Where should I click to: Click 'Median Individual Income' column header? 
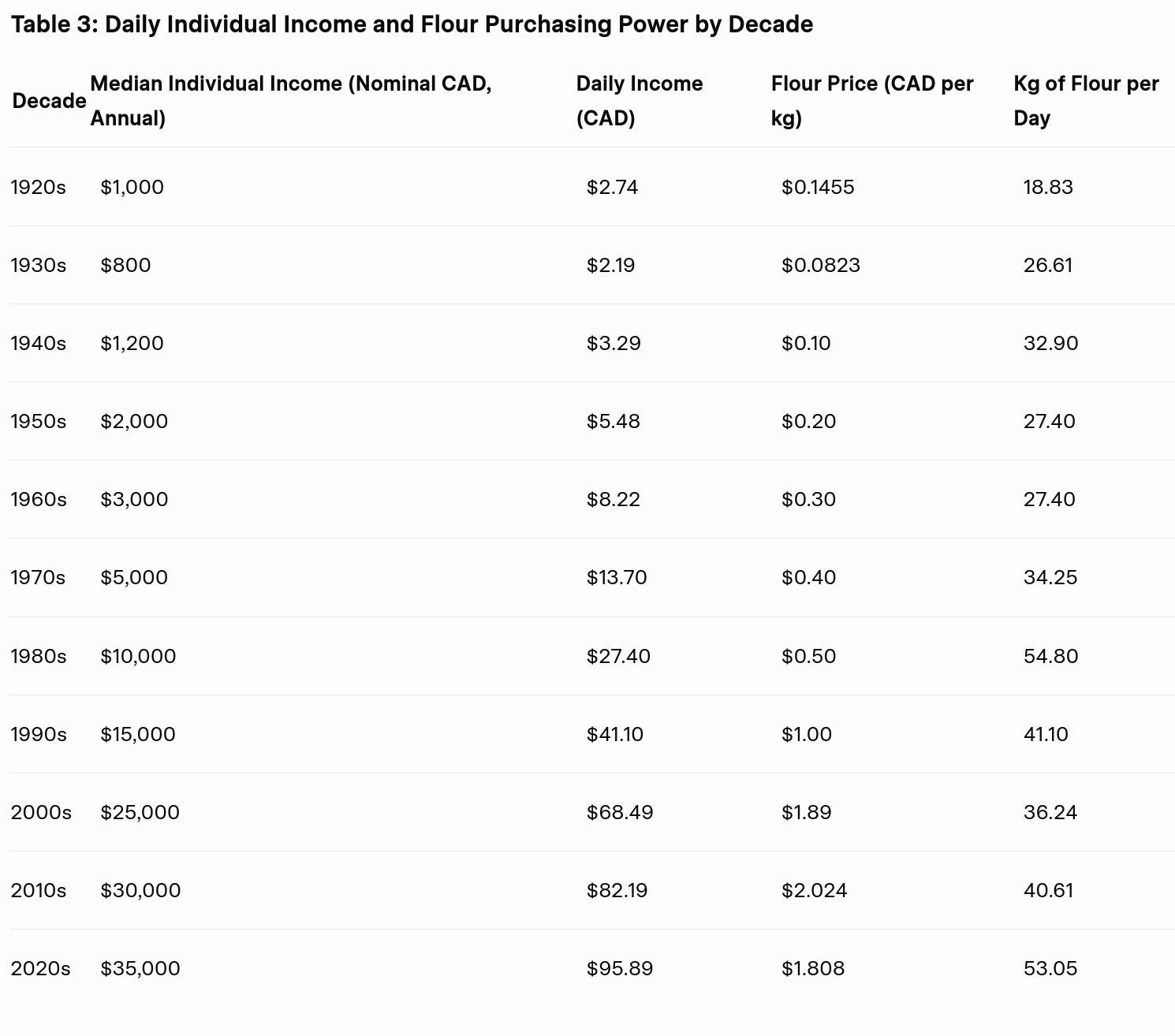[291, 101]
